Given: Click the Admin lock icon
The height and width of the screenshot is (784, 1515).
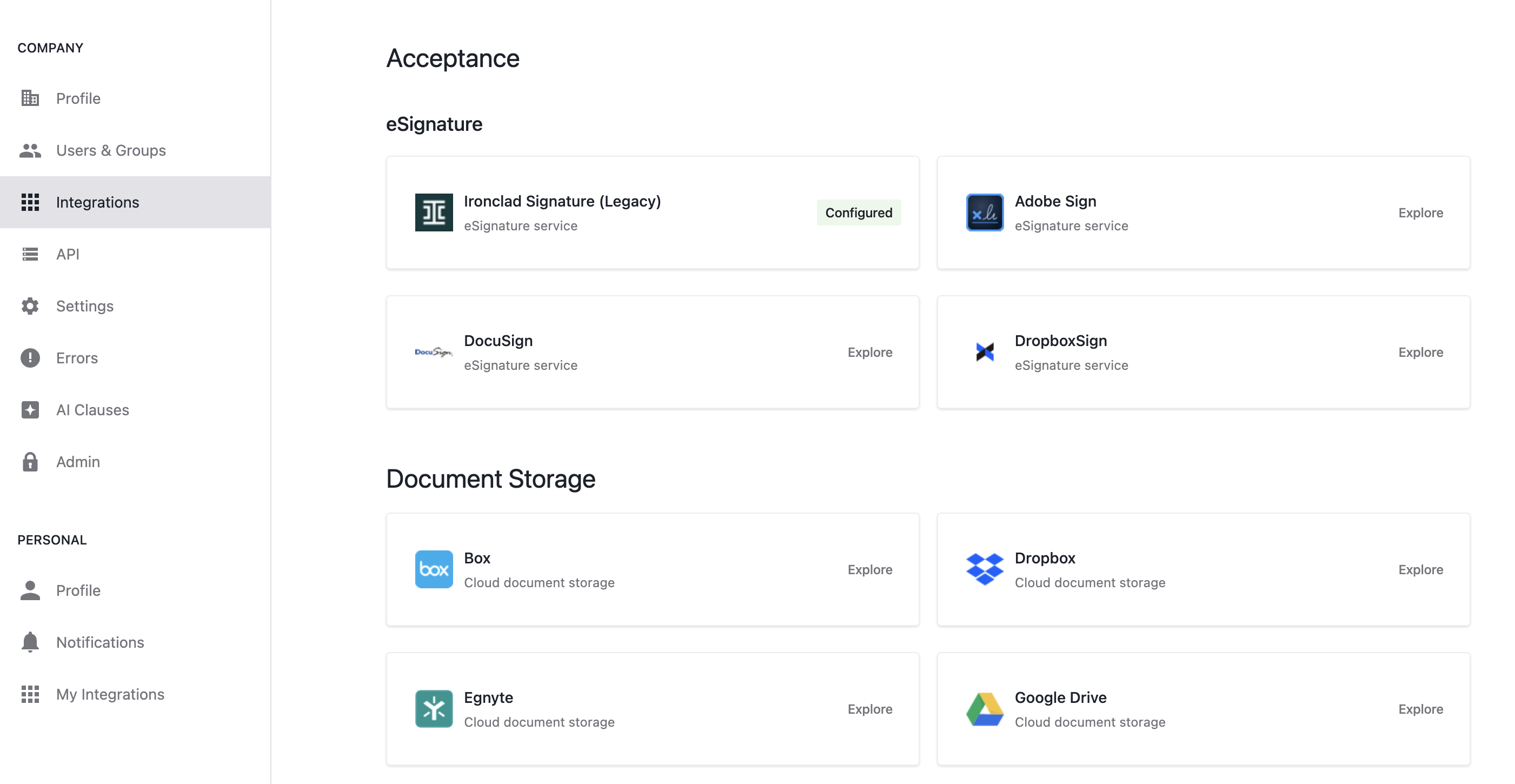Looking at the screenshot, I should tap(30, 462).
